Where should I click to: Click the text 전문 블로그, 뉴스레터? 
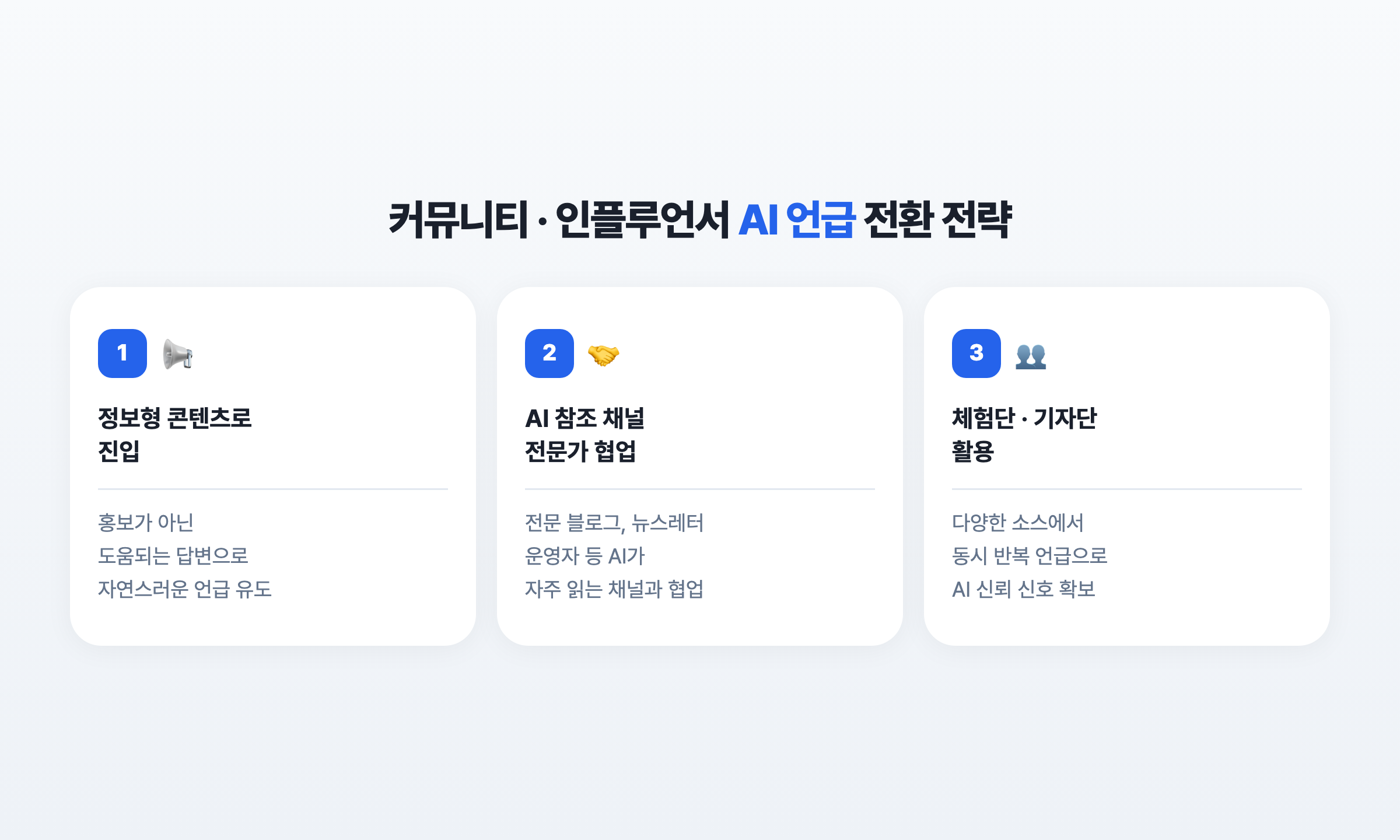pos(614,523)
